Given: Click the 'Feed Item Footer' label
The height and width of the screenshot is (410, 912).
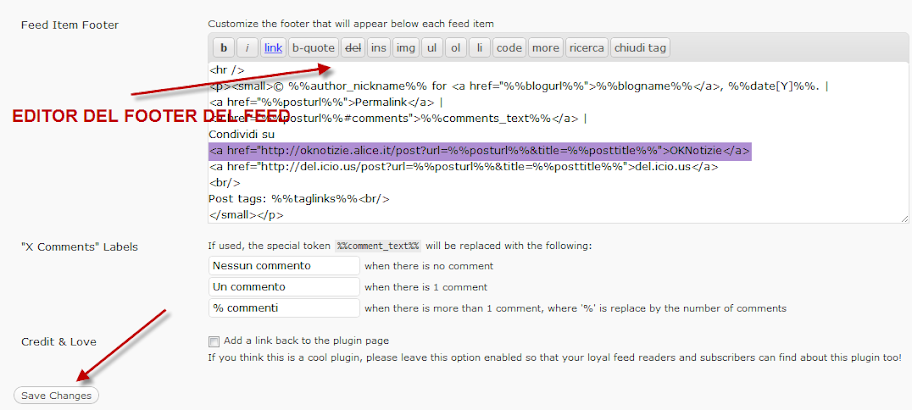Looking at the screenshot, I should (x=70, y=26).
